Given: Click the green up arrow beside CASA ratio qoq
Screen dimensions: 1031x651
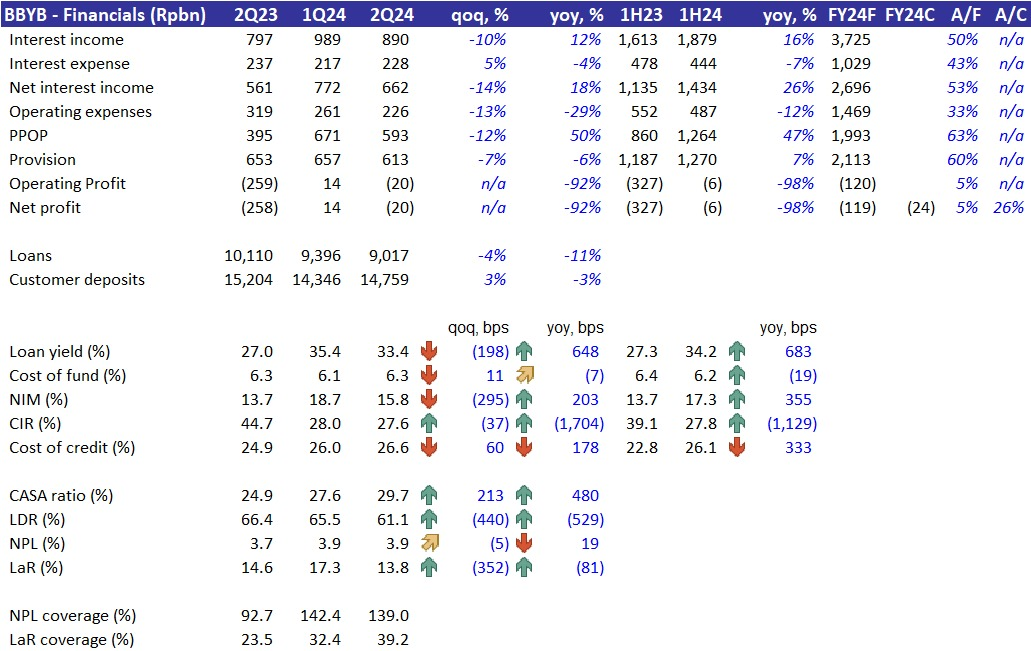Looking at the screenshot, I should tap(430, 495).
